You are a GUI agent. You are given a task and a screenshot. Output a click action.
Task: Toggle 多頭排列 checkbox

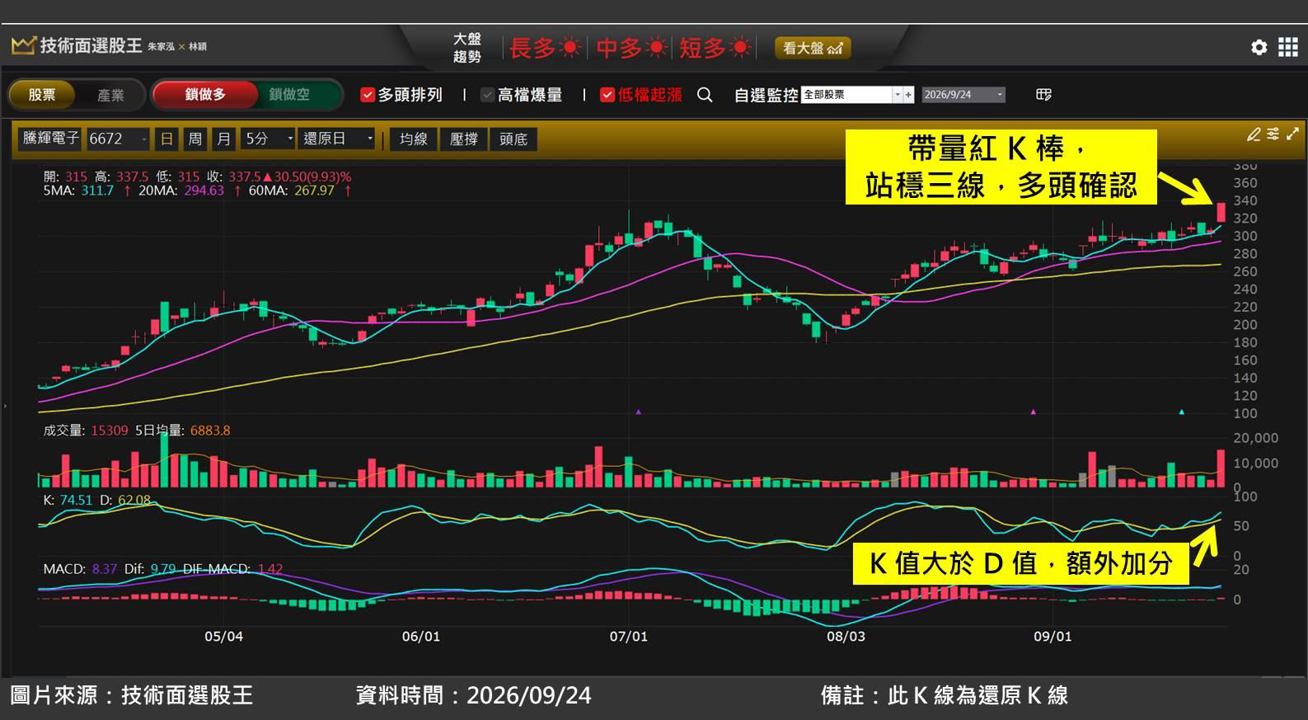(367, 95)
